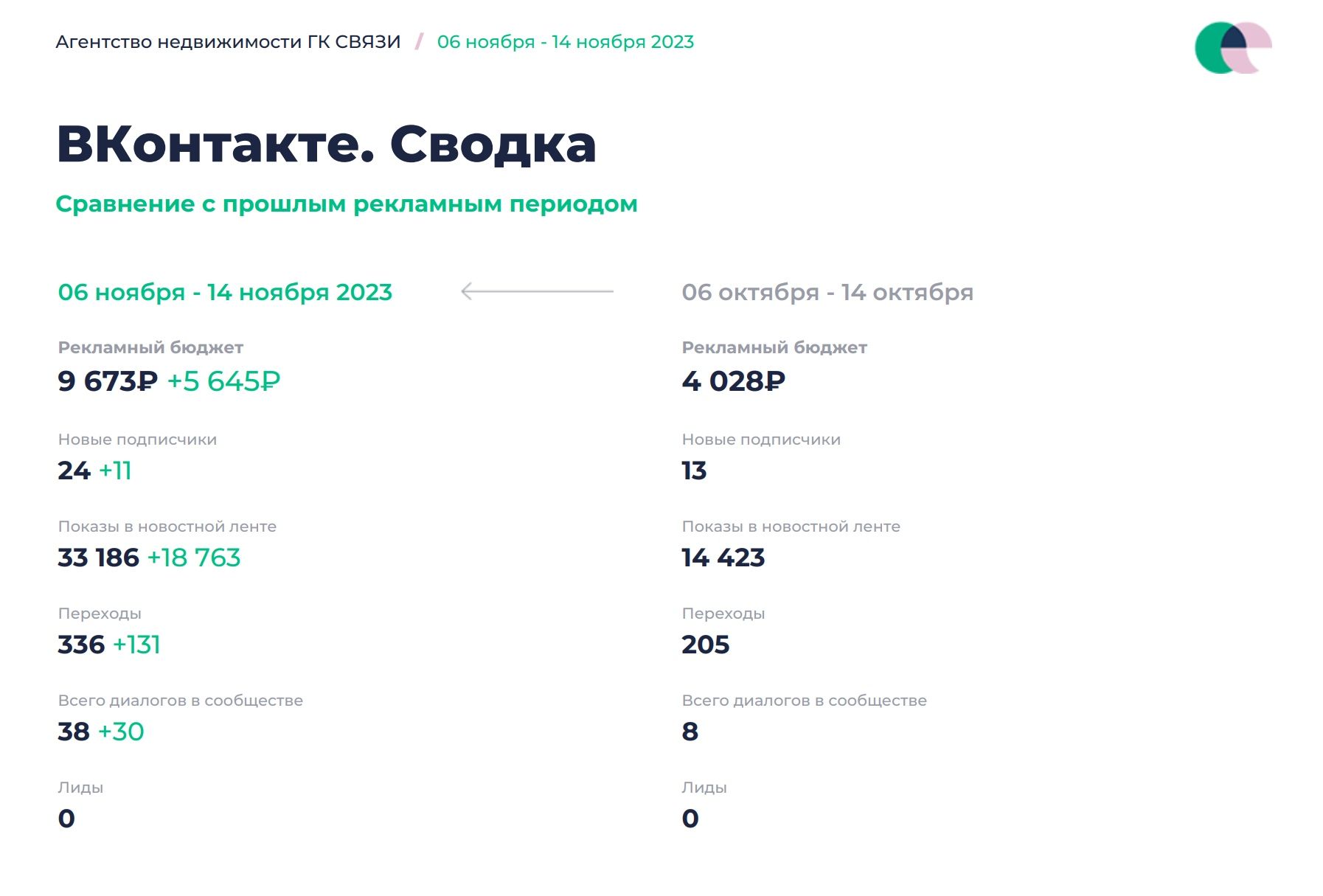Click the October 'Всего диалогов в сообществе' label
Viewport: 1323px width, 896px height.
coord(805,701)
